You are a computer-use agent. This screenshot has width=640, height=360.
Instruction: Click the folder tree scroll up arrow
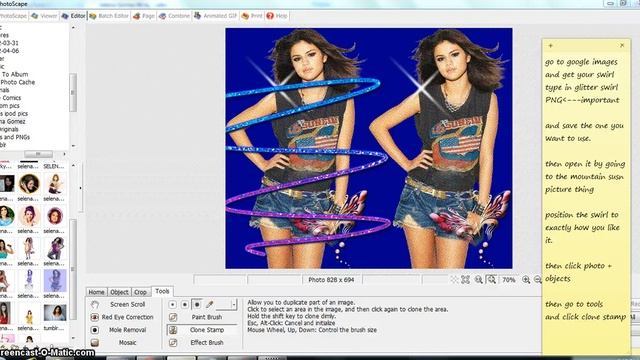click(73, 28)
